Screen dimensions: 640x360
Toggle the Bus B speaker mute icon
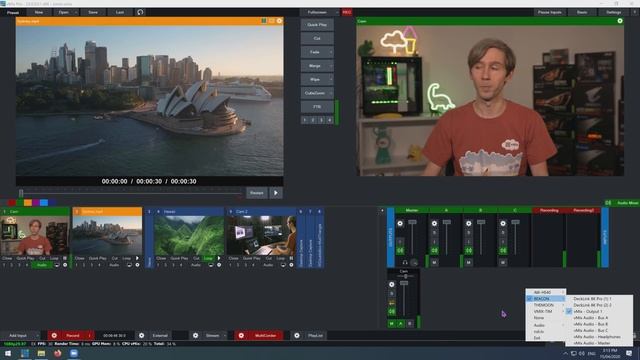(469, 250)
